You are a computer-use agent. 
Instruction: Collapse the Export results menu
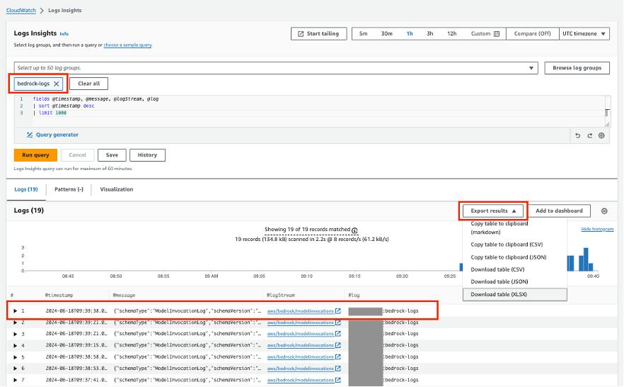493,211
